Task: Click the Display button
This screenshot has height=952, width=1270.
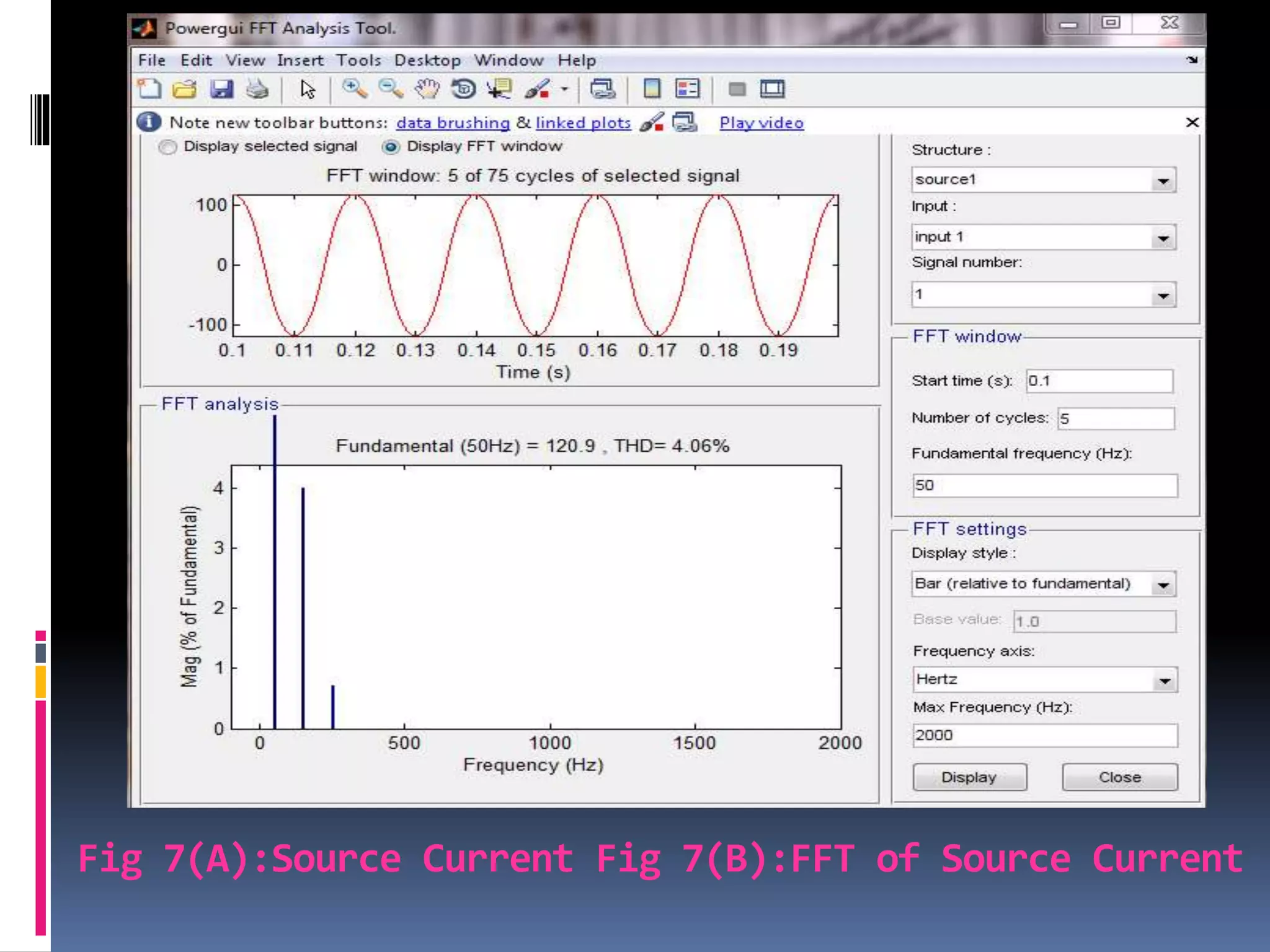Action: pyautogui.click(x=969, y=777)
